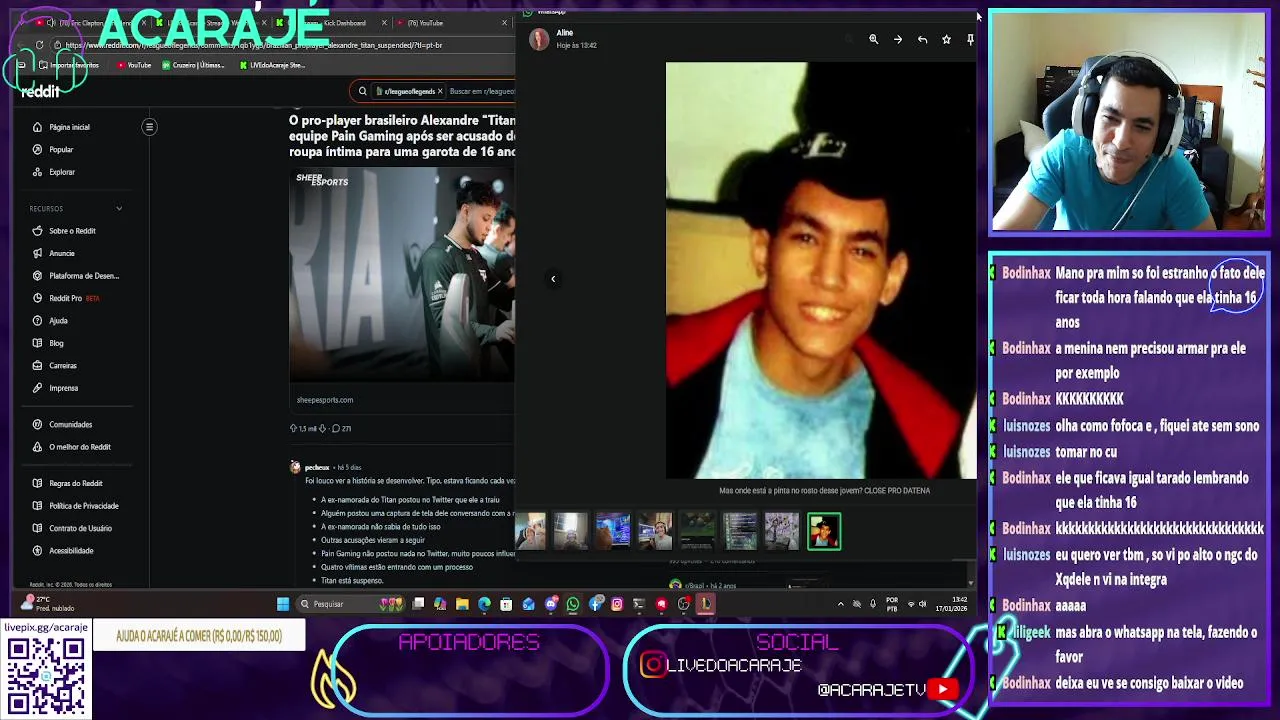
Task: Upvote the Reddit post
Action: pos(293,428)
